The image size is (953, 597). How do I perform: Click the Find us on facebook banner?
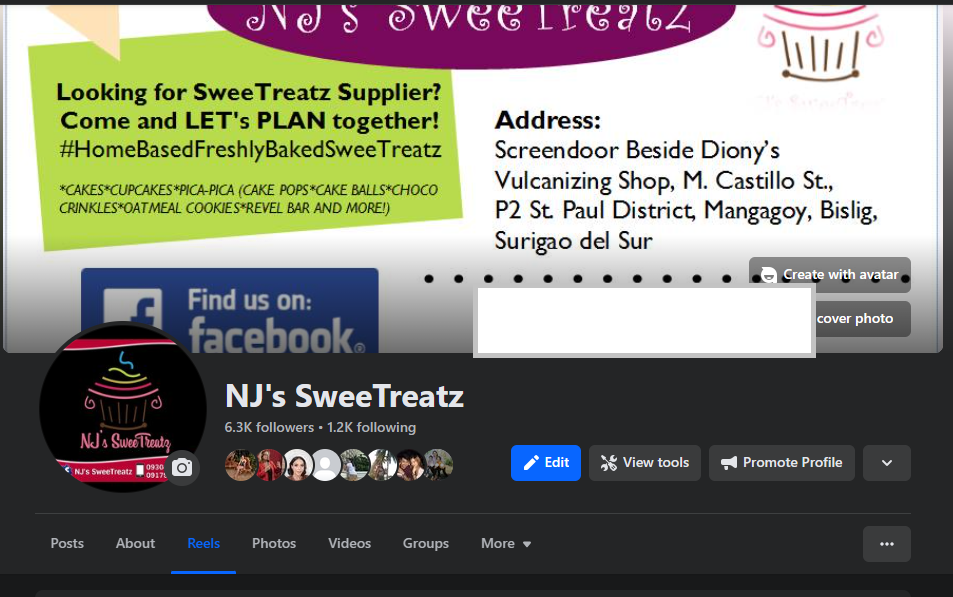tap(230, 311)
